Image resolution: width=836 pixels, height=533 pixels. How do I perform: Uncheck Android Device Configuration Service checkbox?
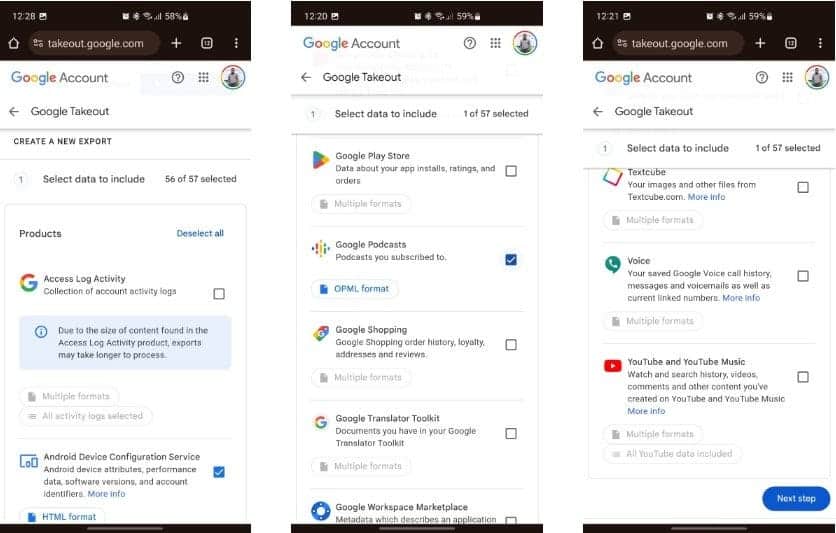[219, 472]
